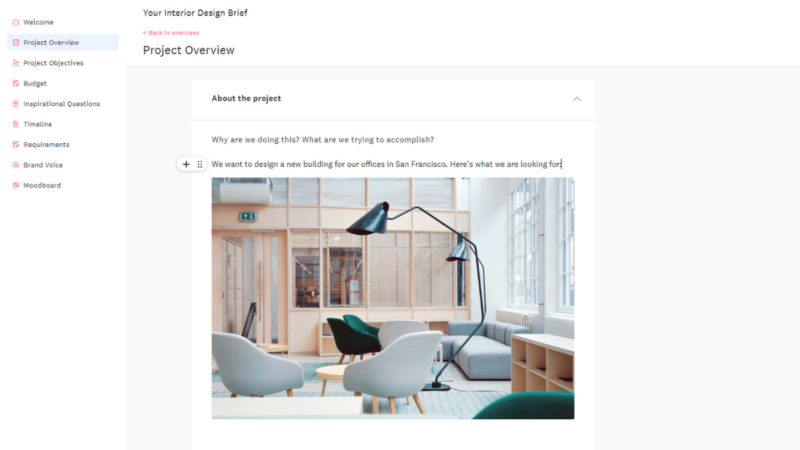This screenshot has height=450, width=800.
Task: Select the Brand Voice sidebar link
Action: (63, 165)
